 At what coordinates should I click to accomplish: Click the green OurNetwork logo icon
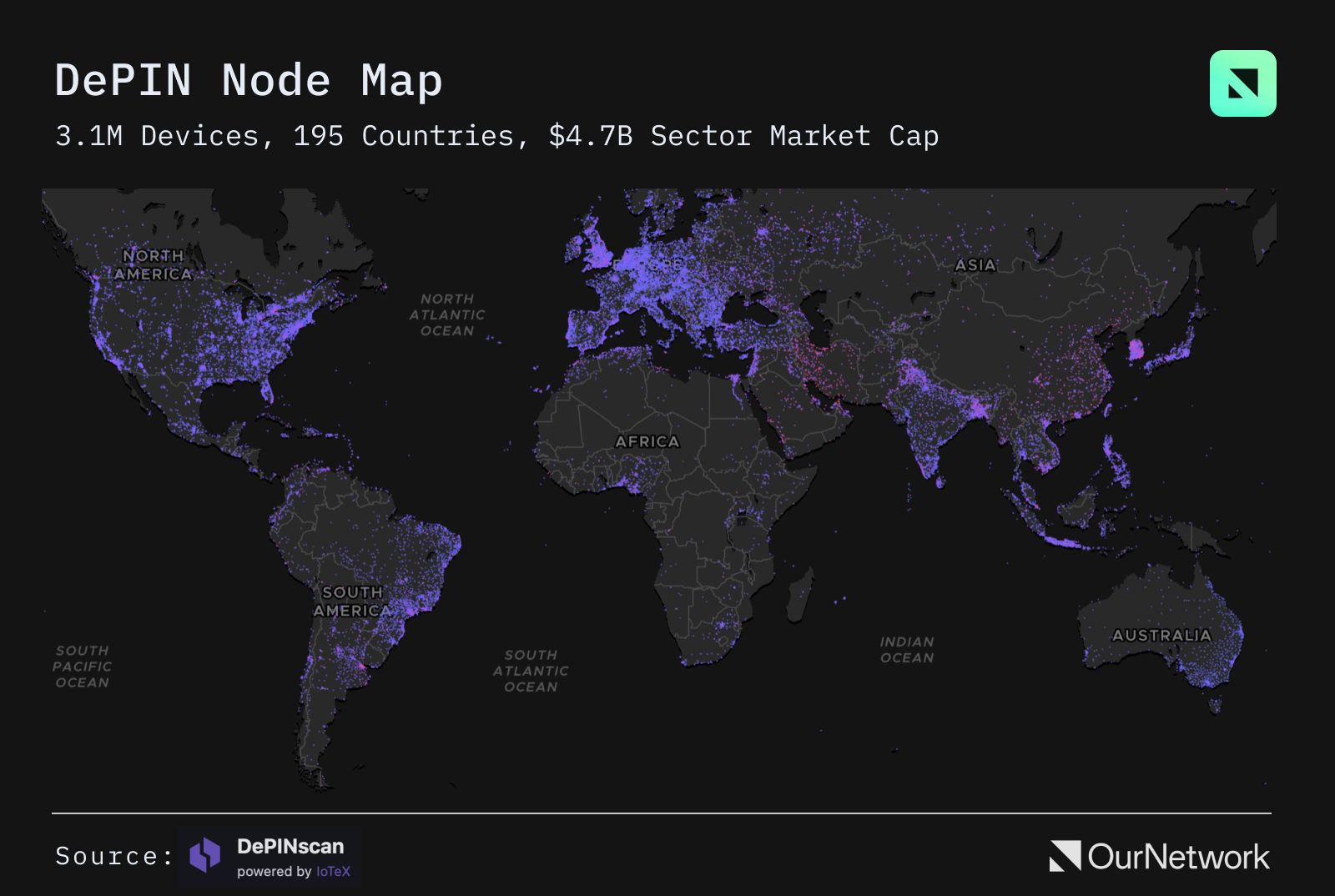pos(1242,83)
